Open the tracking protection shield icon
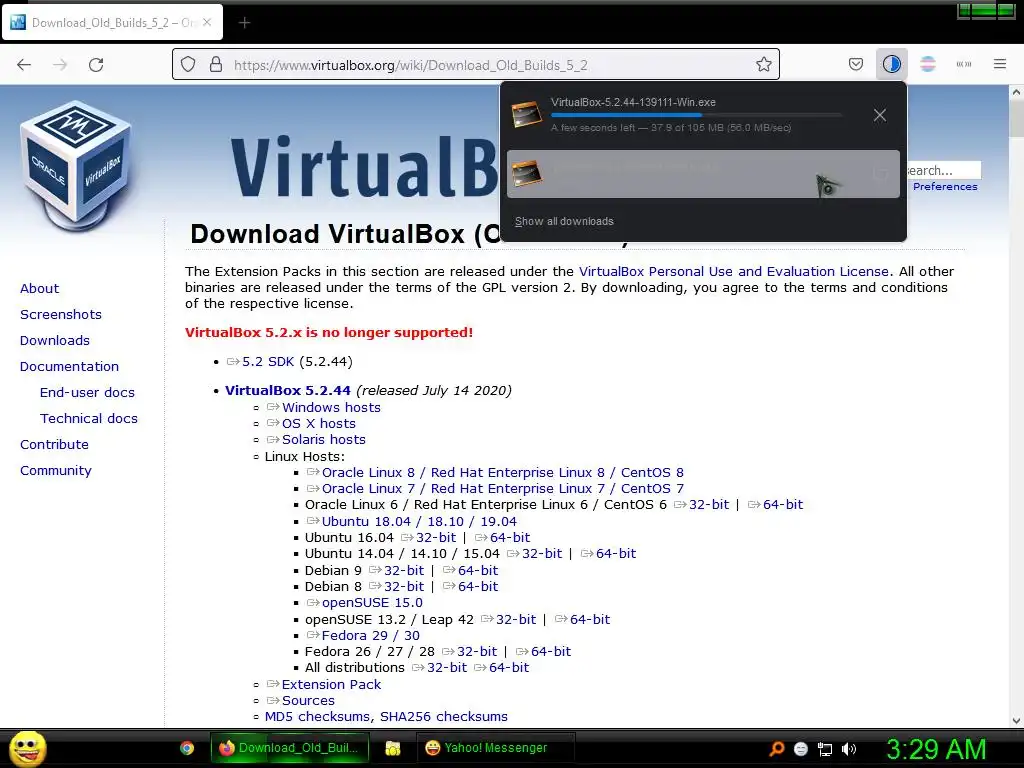The height and width of the screenshot is (768, 1024). 188,65
